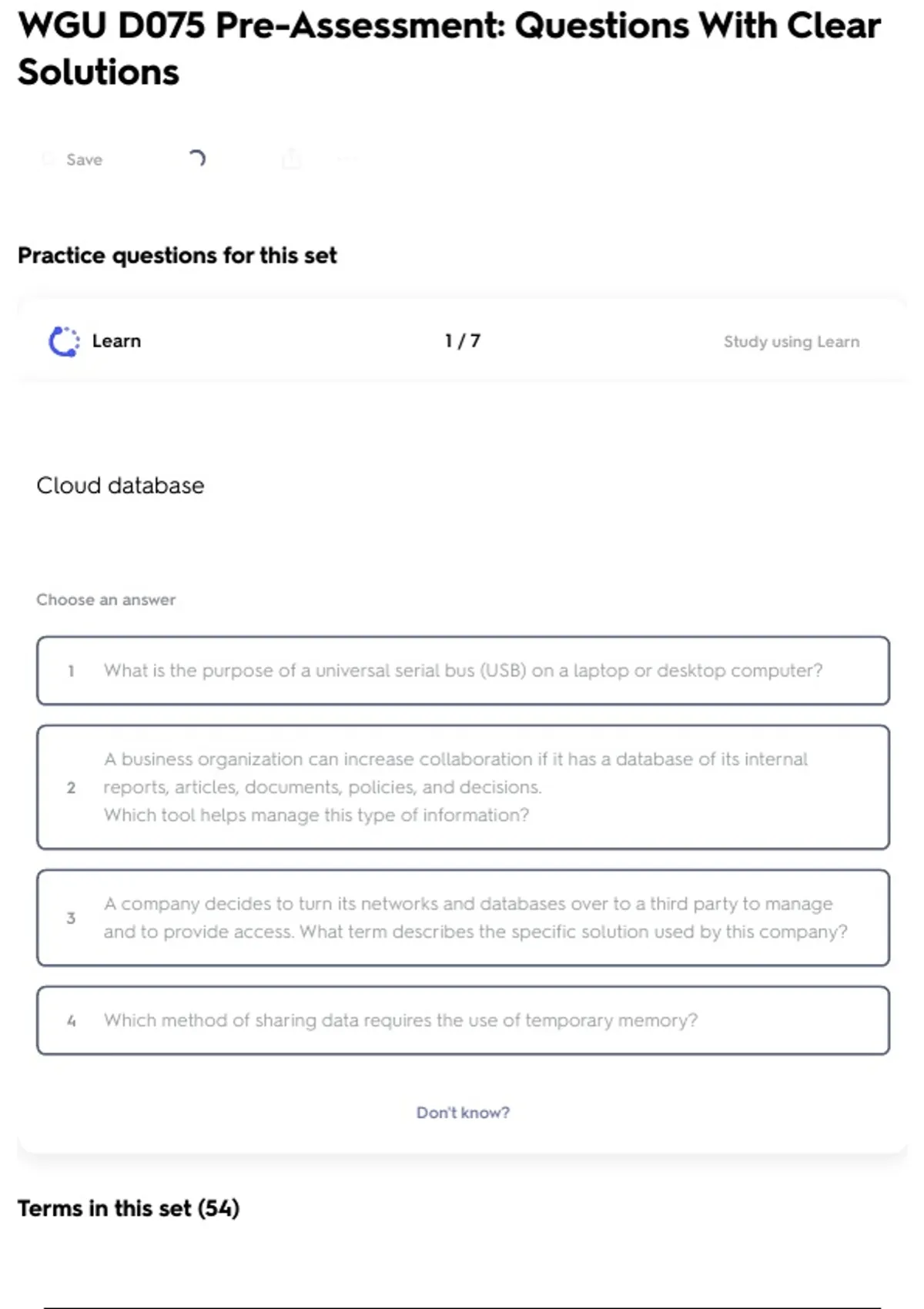Select answer 4 about temporary memory sharing

pos(463,1020)
